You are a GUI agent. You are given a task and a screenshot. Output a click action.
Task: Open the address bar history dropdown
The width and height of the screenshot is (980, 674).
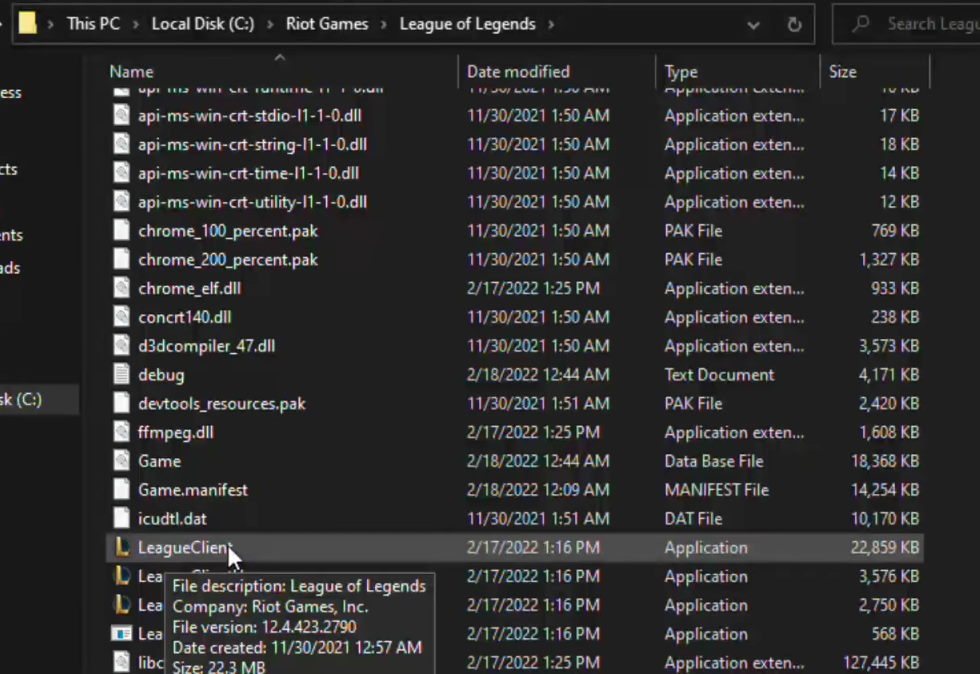(753, 25)
